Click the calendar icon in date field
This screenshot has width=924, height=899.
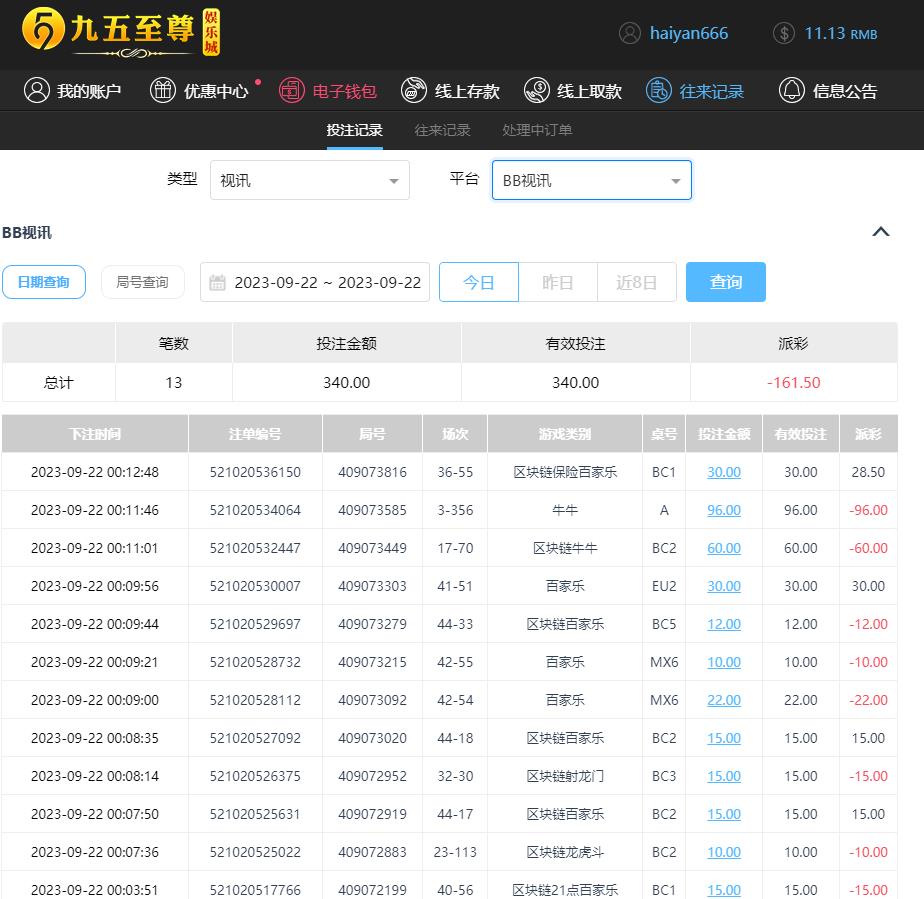coord(218,283)
